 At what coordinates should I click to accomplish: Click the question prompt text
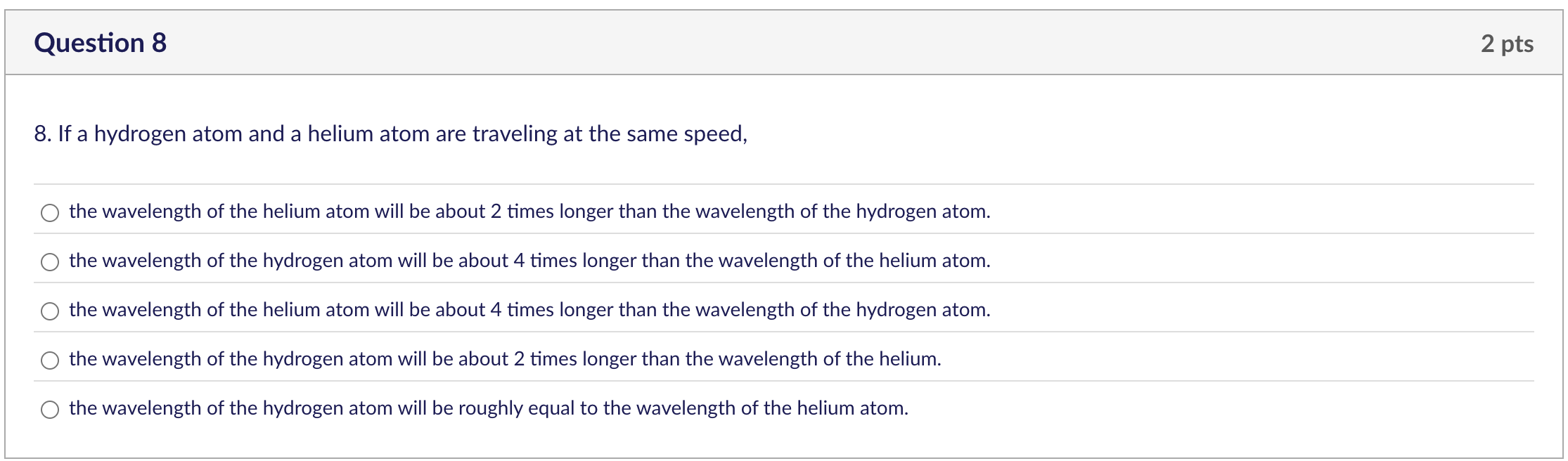tap(391, 133)
